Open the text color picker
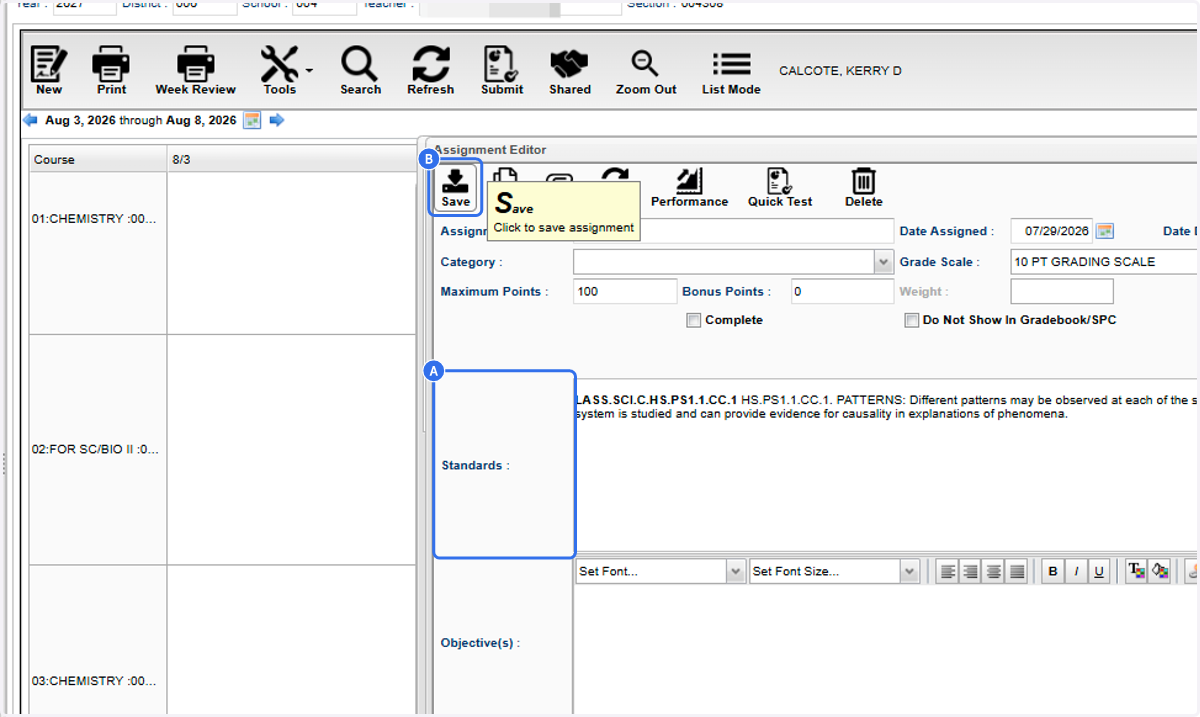 click(x=1137, y=571)
